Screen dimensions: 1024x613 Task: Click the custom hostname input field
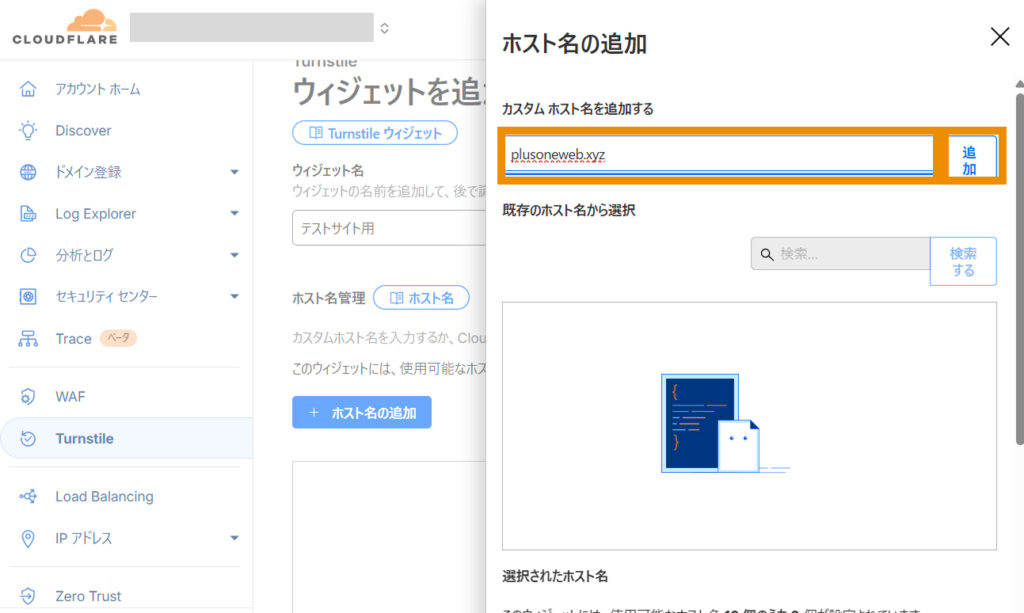click(718, 156)
